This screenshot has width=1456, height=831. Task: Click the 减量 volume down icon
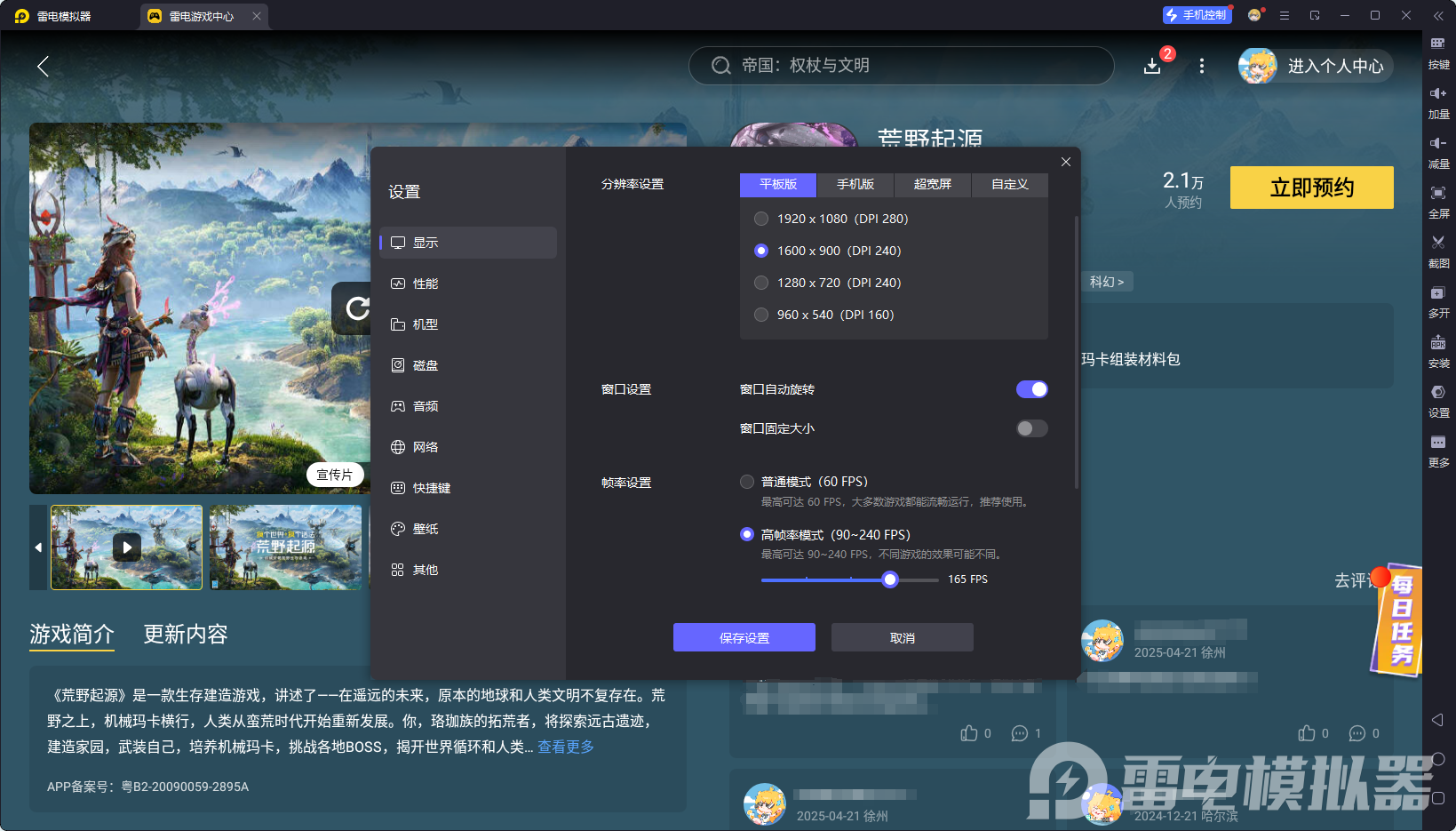click(1440, 151)
